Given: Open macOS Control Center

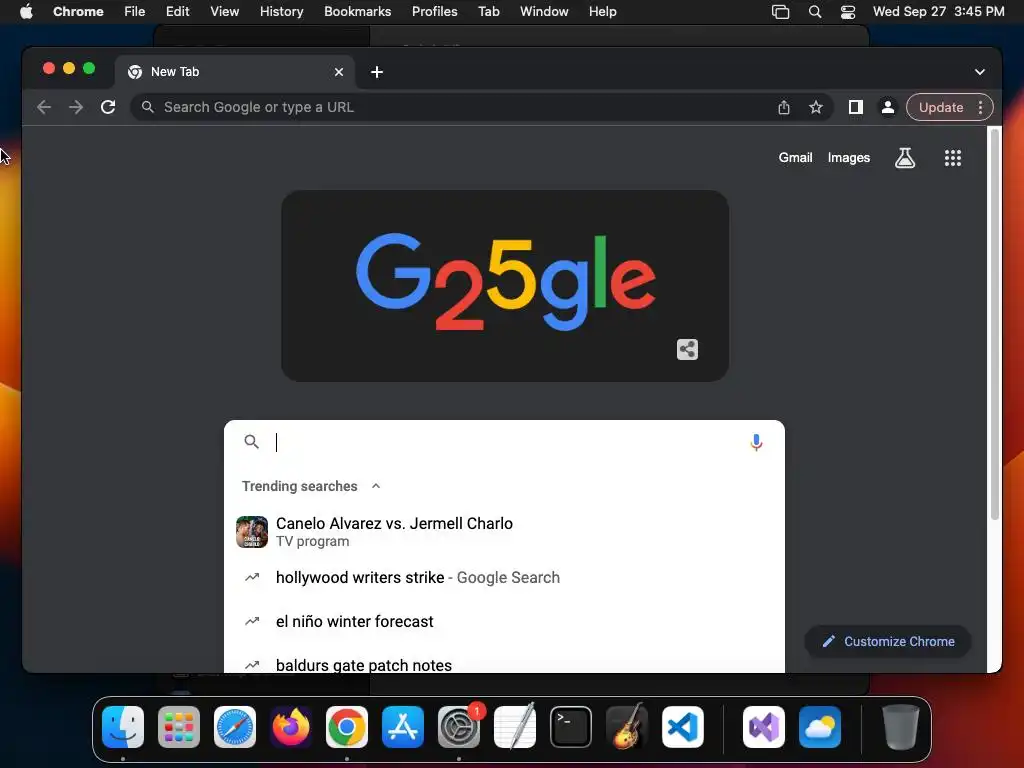Looking at the screenshot, I should pyautogui.click(x=848, y=12).
